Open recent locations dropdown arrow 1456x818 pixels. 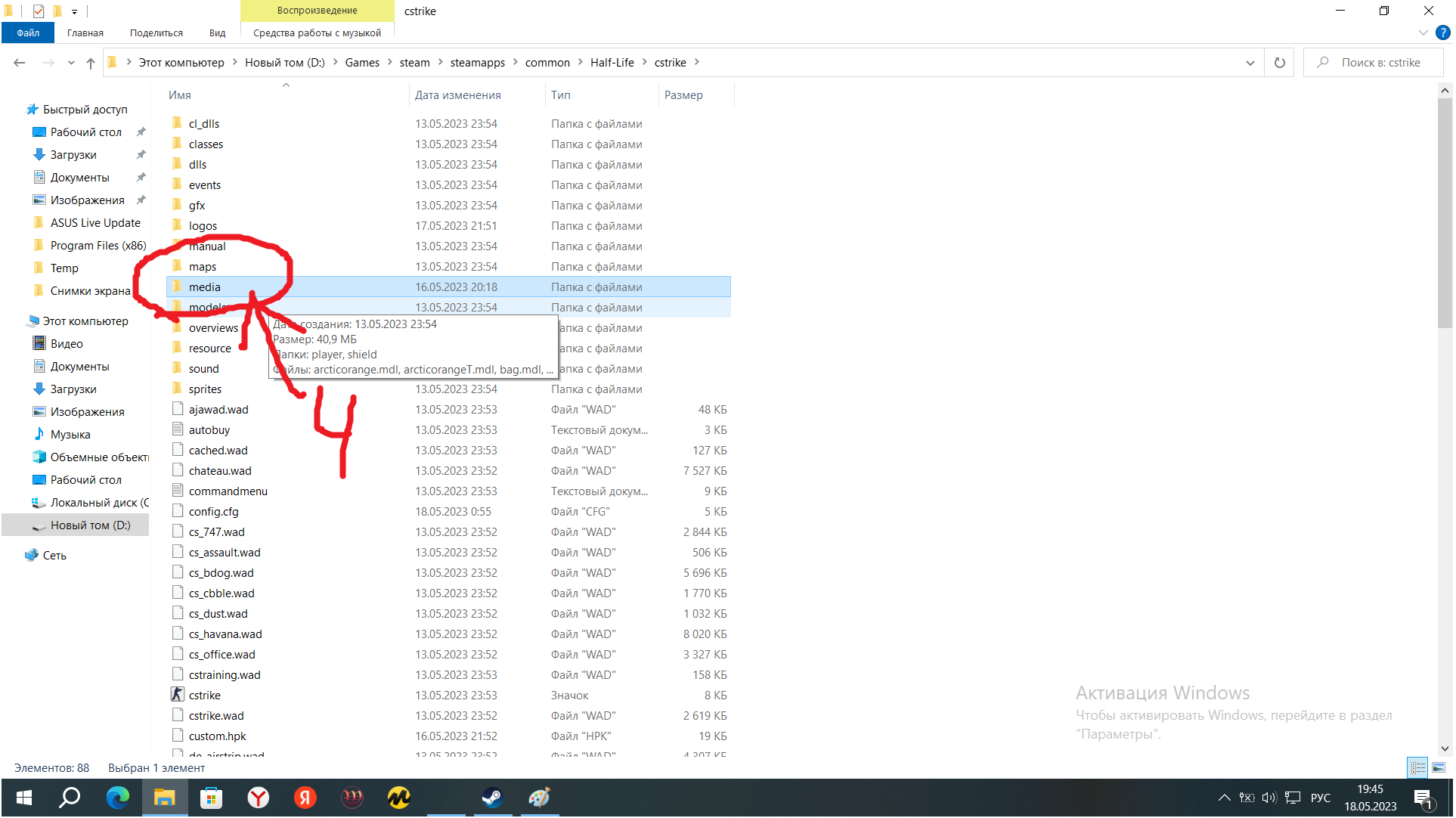tap(71, 63)
